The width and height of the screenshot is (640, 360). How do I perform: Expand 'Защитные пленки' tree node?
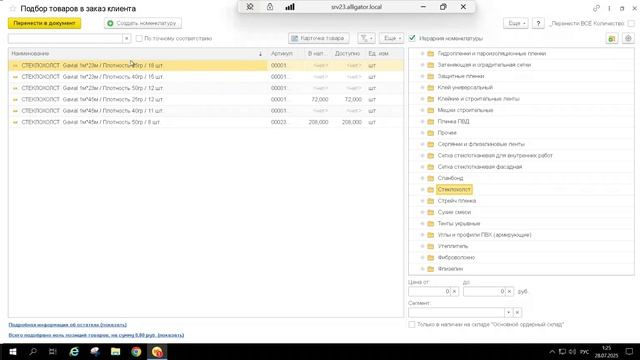(x=422, y=76)
